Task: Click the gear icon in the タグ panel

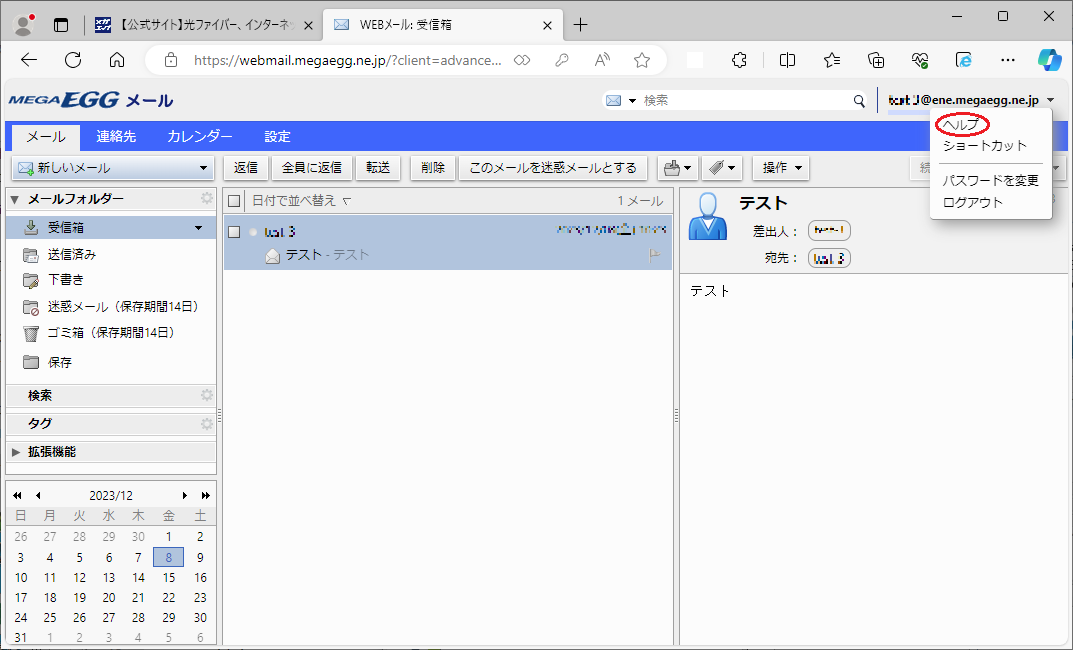Action: click(x=207, y=423)
